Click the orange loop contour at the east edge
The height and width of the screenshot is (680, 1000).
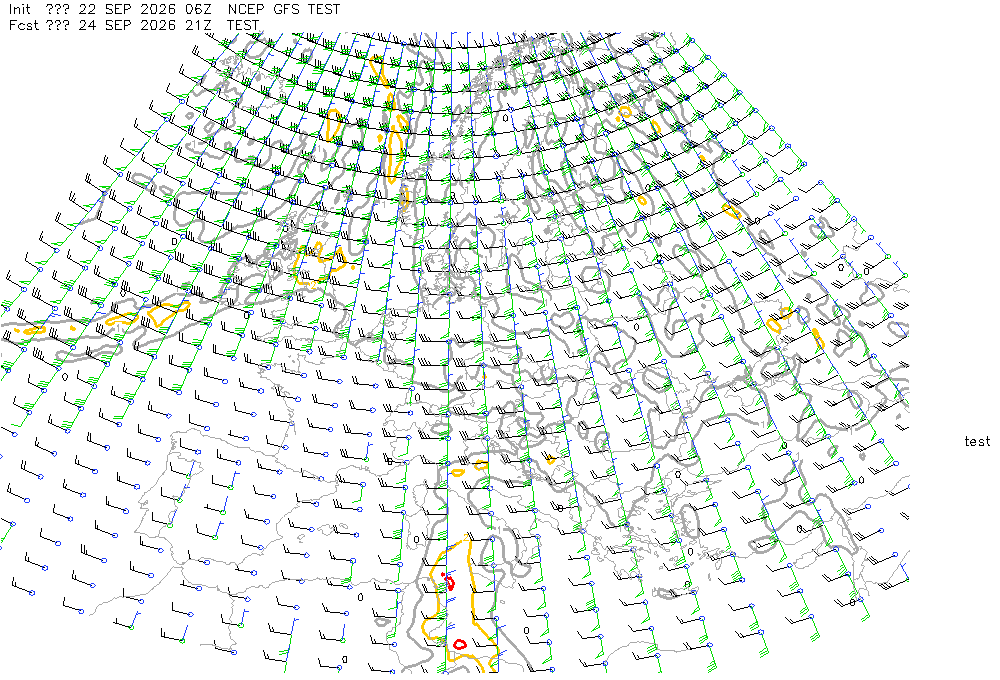point(781,320)
